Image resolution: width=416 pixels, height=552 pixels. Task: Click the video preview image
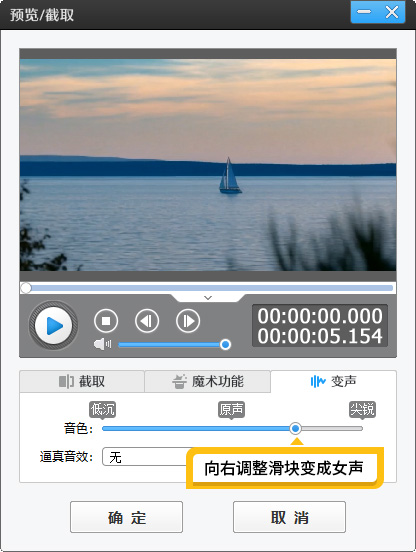coord(208,165)
